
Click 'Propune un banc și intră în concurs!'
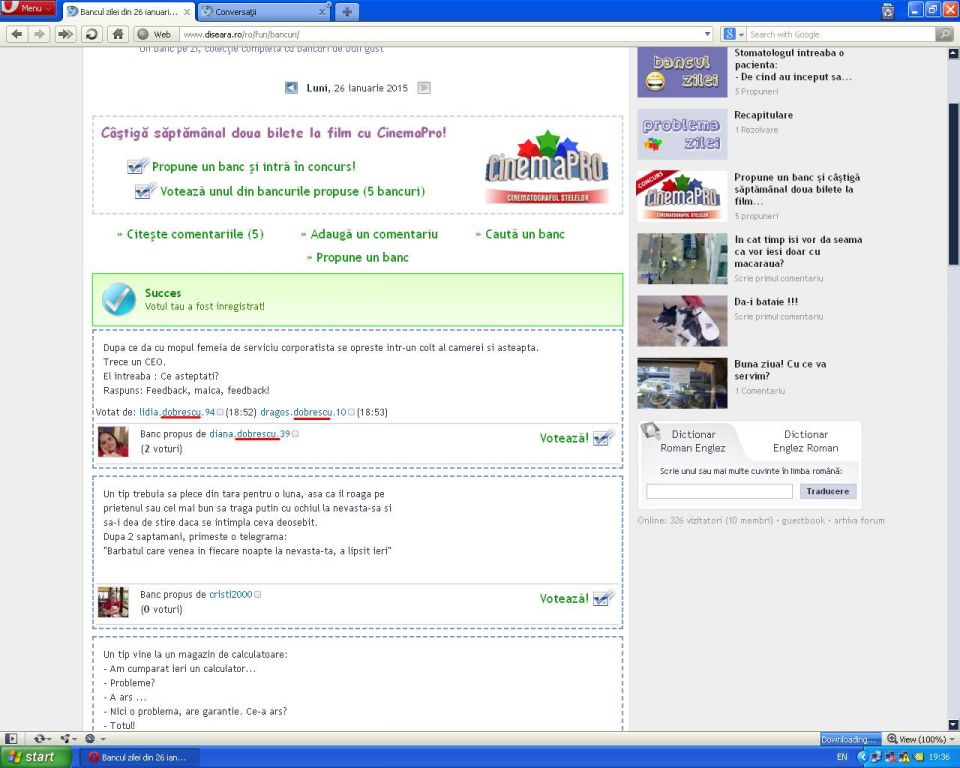tap(253, 167)
